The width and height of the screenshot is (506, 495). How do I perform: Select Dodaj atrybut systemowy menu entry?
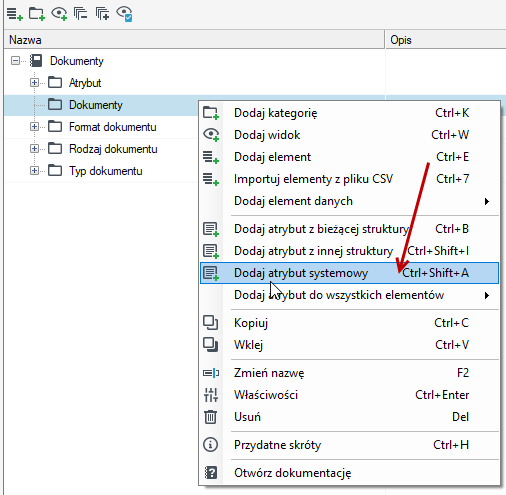(349, 273)
